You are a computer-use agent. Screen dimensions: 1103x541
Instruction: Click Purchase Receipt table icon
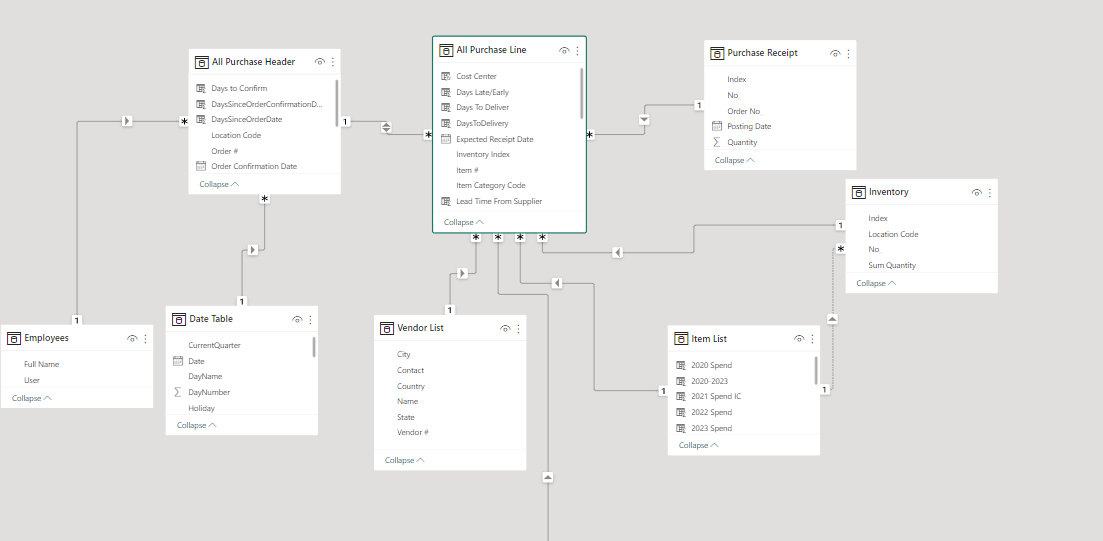[718, 53]
